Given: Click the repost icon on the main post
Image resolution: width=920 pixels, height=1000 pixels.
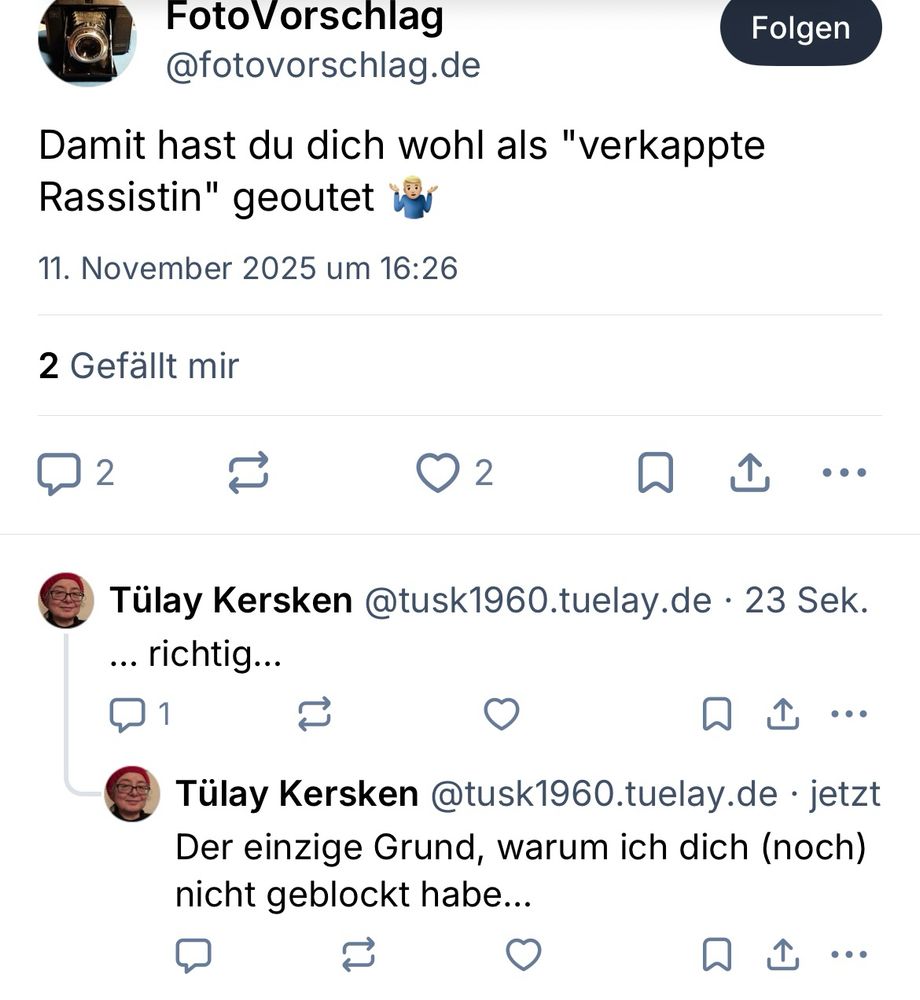Looking at the screenshot, I should click(249, 472).
